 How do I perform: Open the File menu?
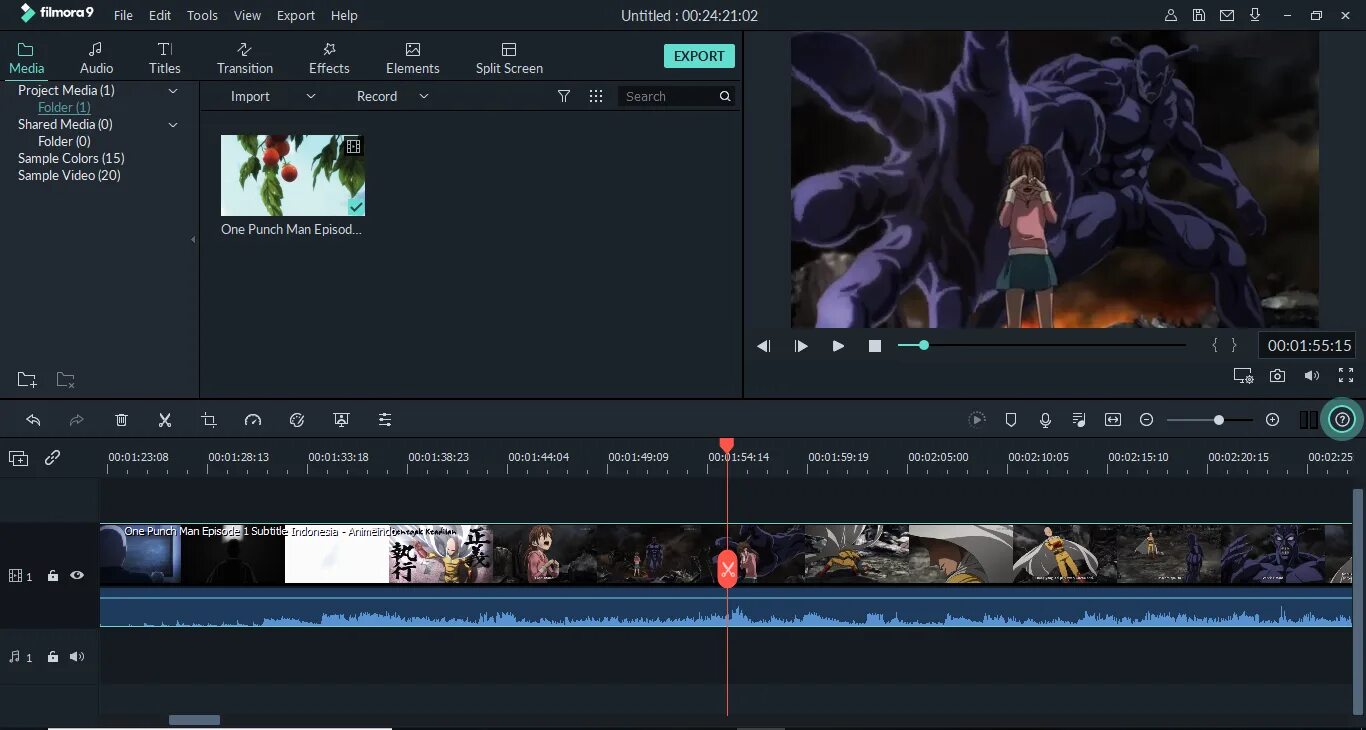(x=123, y=16)
